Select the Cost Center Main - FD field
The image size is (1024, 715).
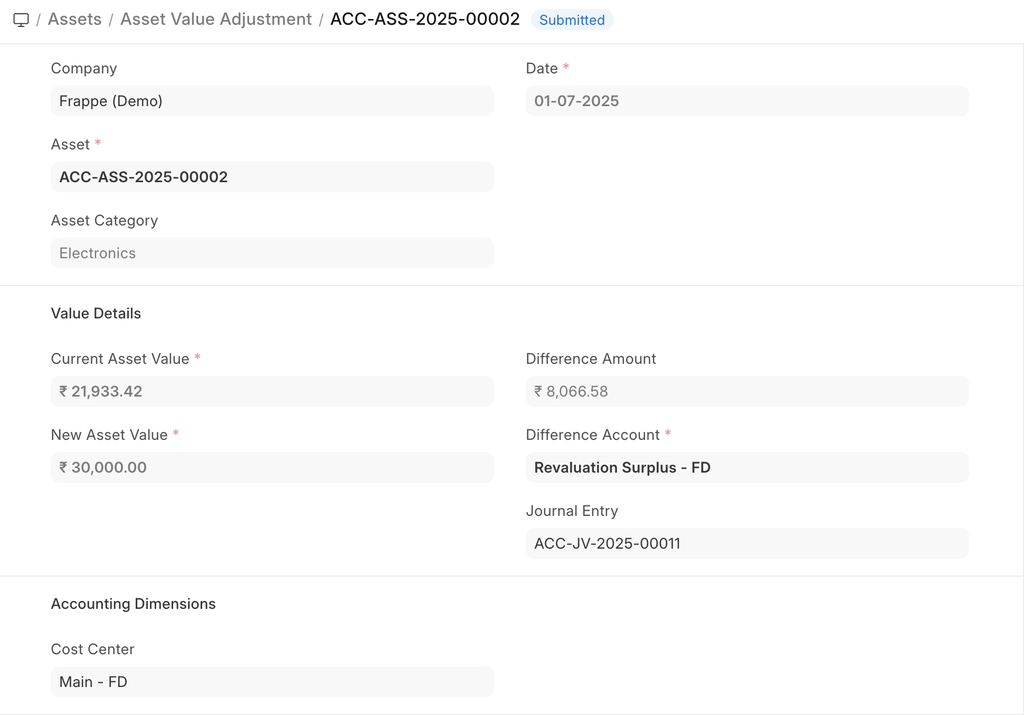click(x=272, y=682)
